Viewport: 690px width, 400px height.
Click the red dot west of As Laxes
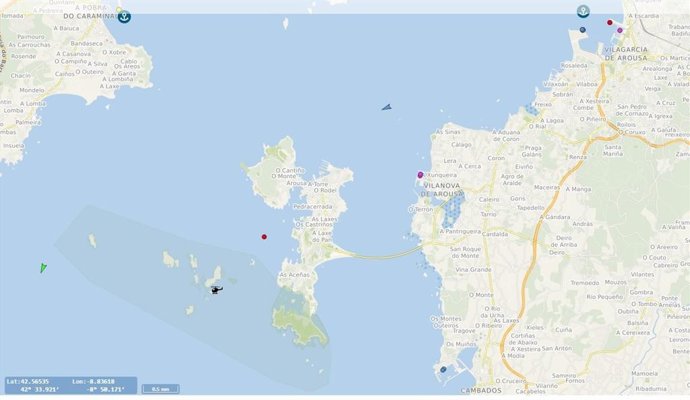tap(264, 237)
